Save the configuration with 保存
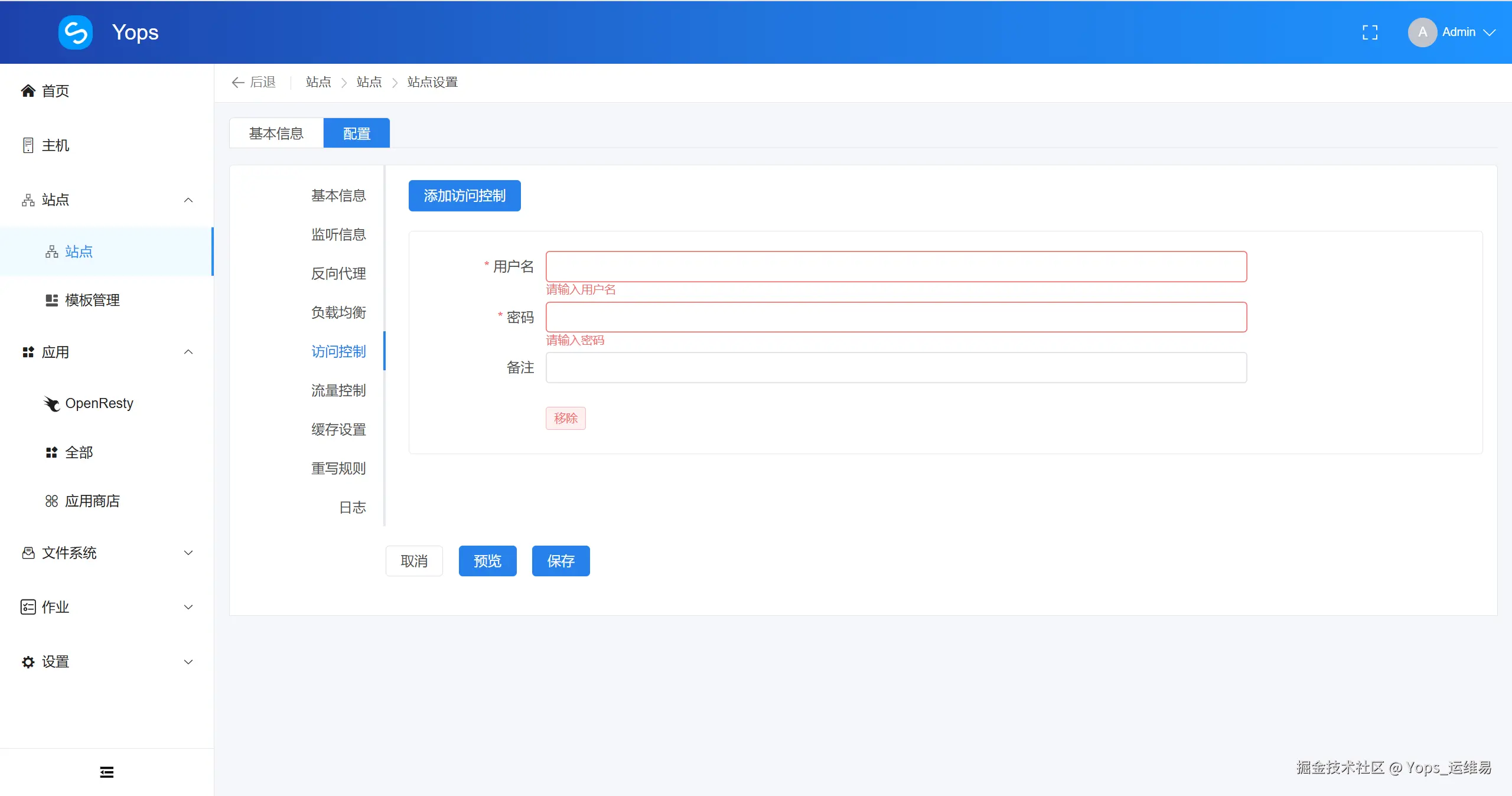This screenshot has height=796, width=1512. point(561,561)
